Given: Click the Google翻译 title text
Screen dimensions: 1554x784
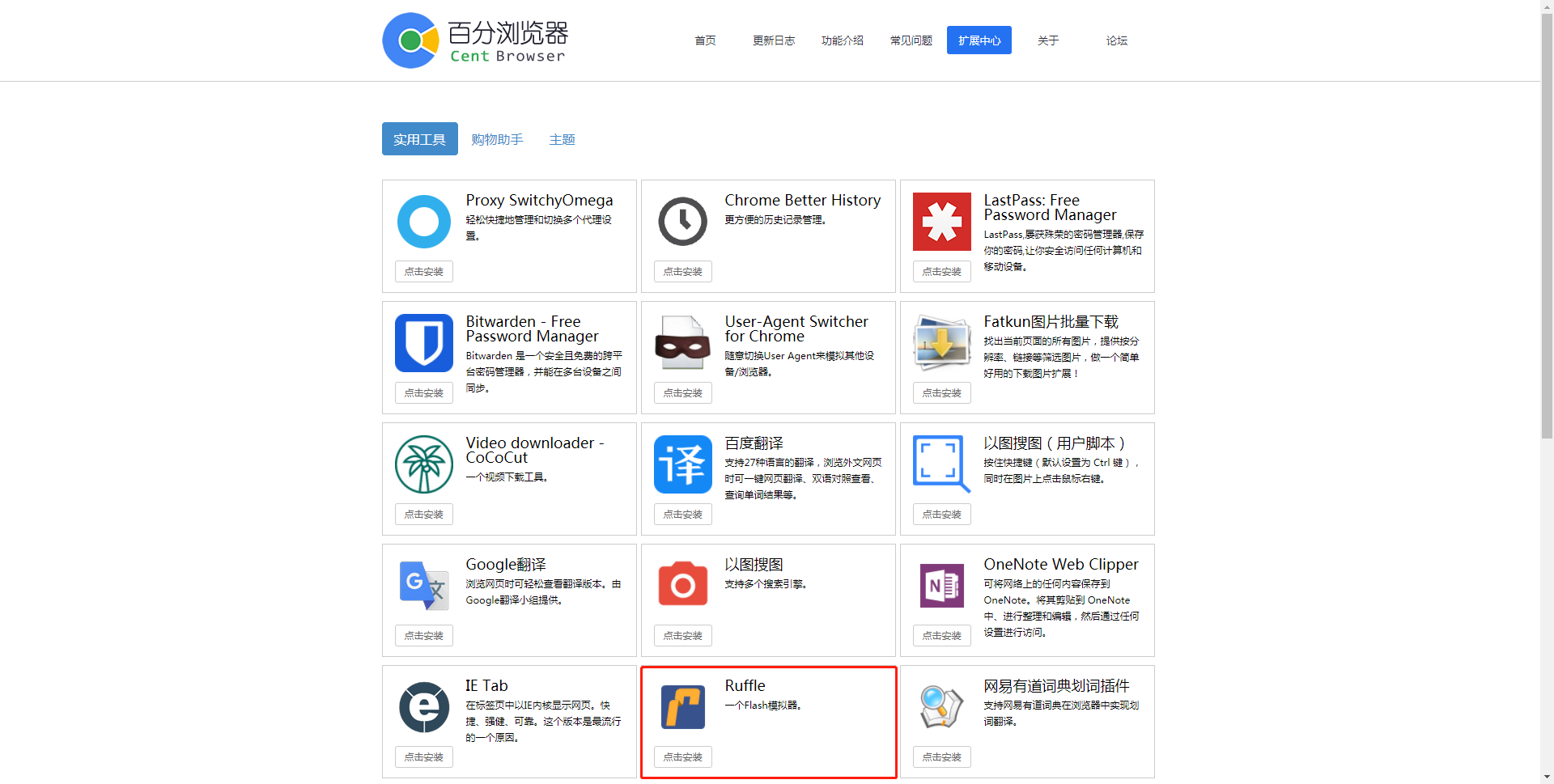Looking at the screenshot, I should 506,565.
